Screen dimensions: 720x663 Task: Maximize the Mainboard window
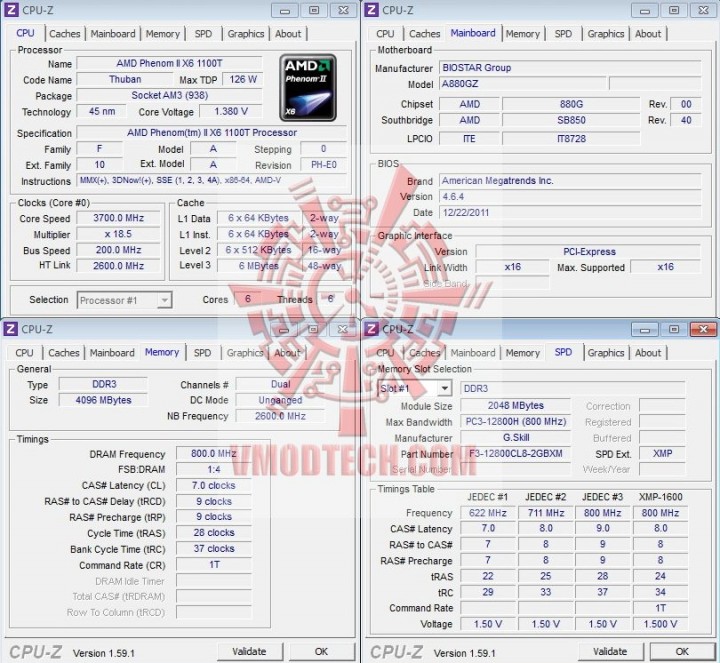pyautogui.click(x=674, y=10)
